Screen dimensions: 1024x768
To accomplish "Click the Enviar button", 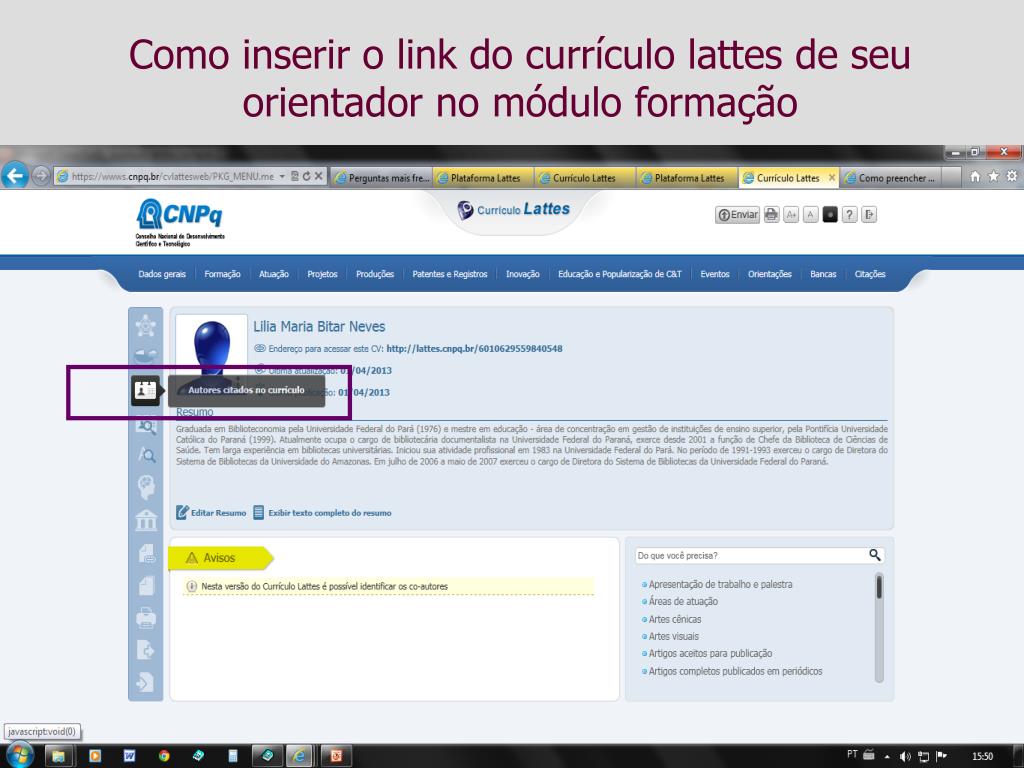I will [x=737, y=214].
